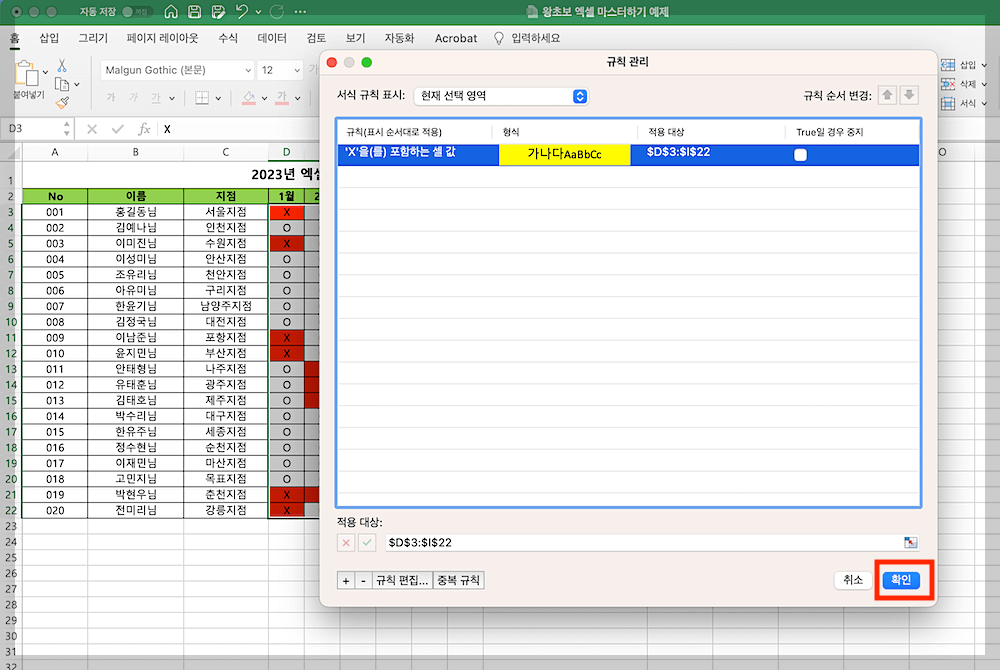Check the Stop If True checkbox
This screenshot has width=1000, height=670.
(x=800, y=155)
